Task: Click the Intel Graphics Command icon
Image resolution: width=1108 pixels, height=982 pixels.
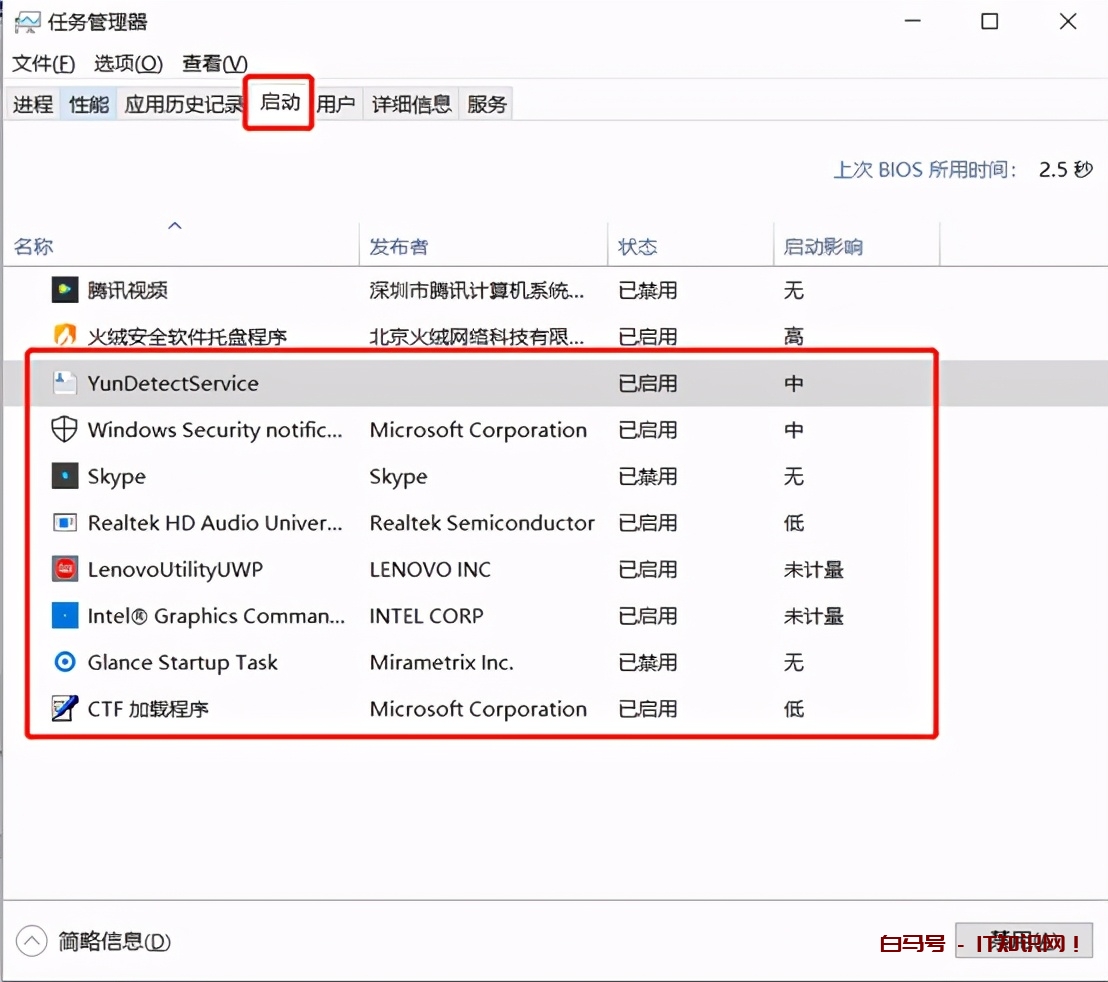Action: click(x=62, y=616)
